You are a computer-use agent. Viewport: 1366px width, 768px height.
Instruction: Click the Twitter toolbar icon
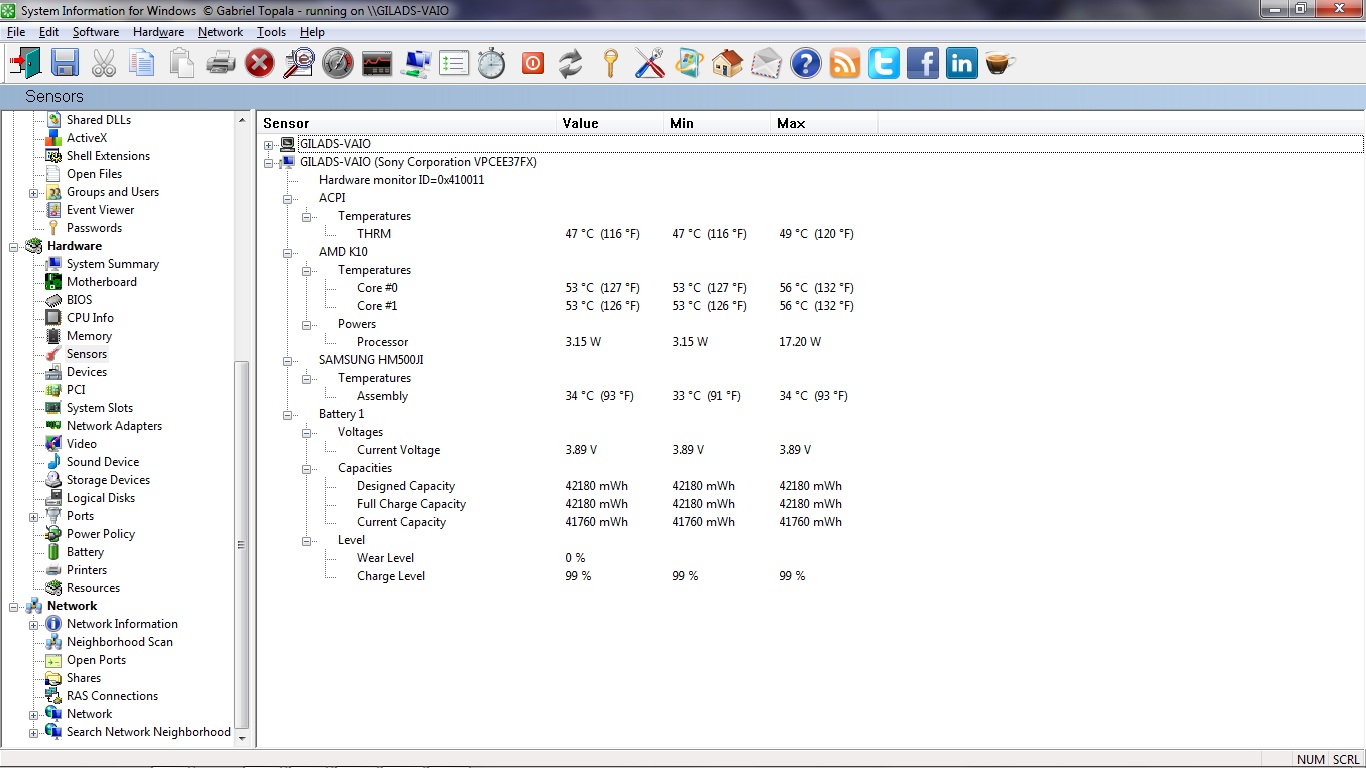(883, 64)
